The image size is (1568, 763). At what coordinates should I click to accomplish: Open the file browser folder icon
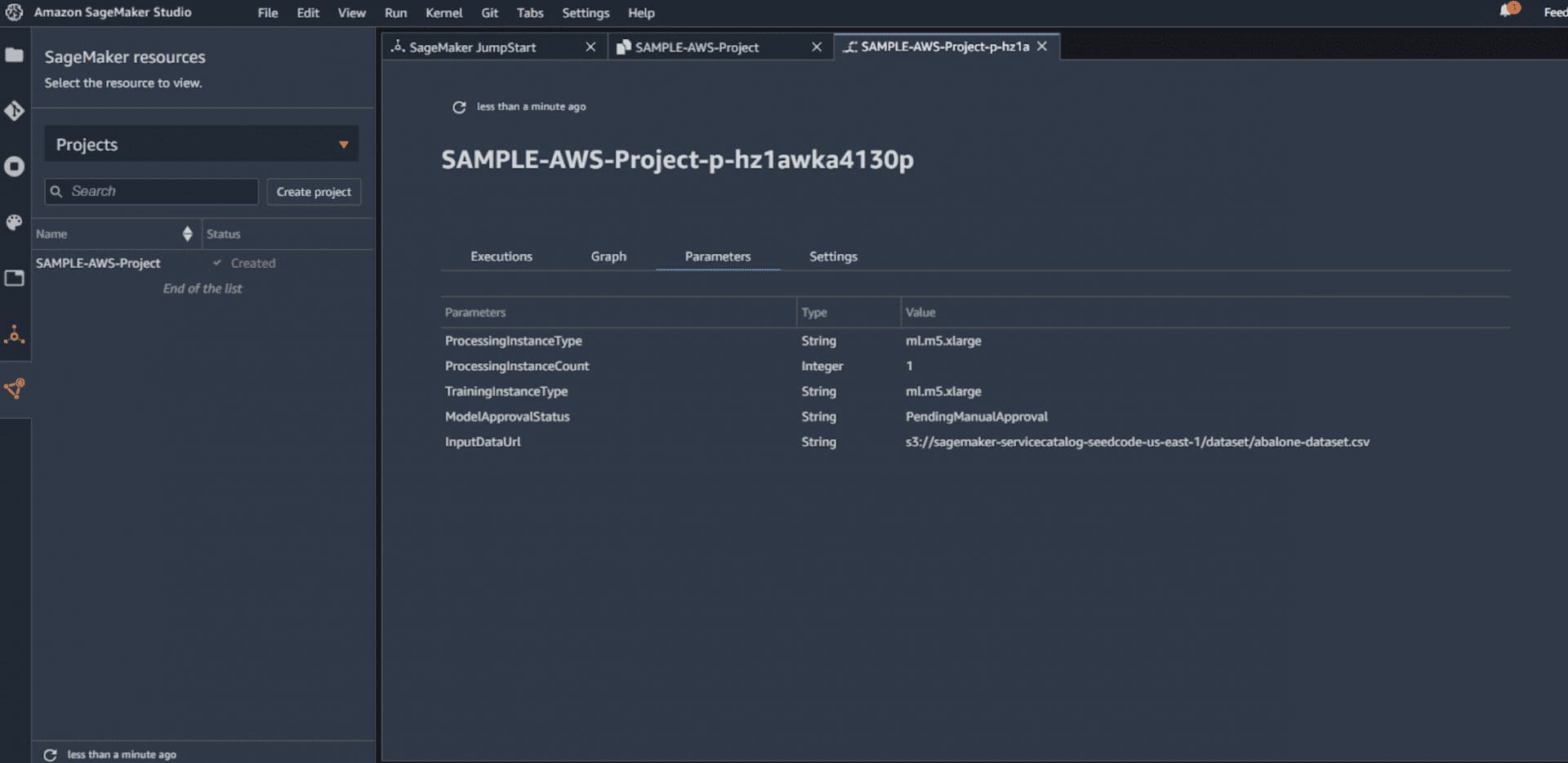[x=14, y=55]
